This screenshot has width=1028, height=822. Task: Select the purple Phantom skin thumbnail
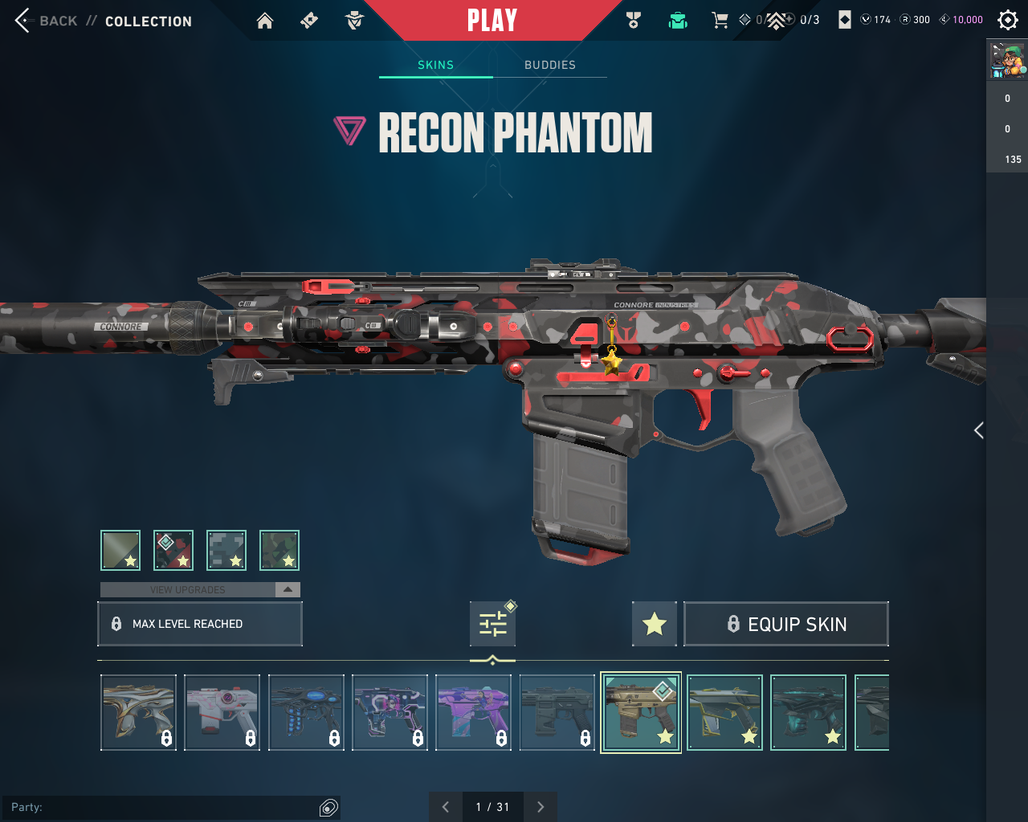click(473, 713)
